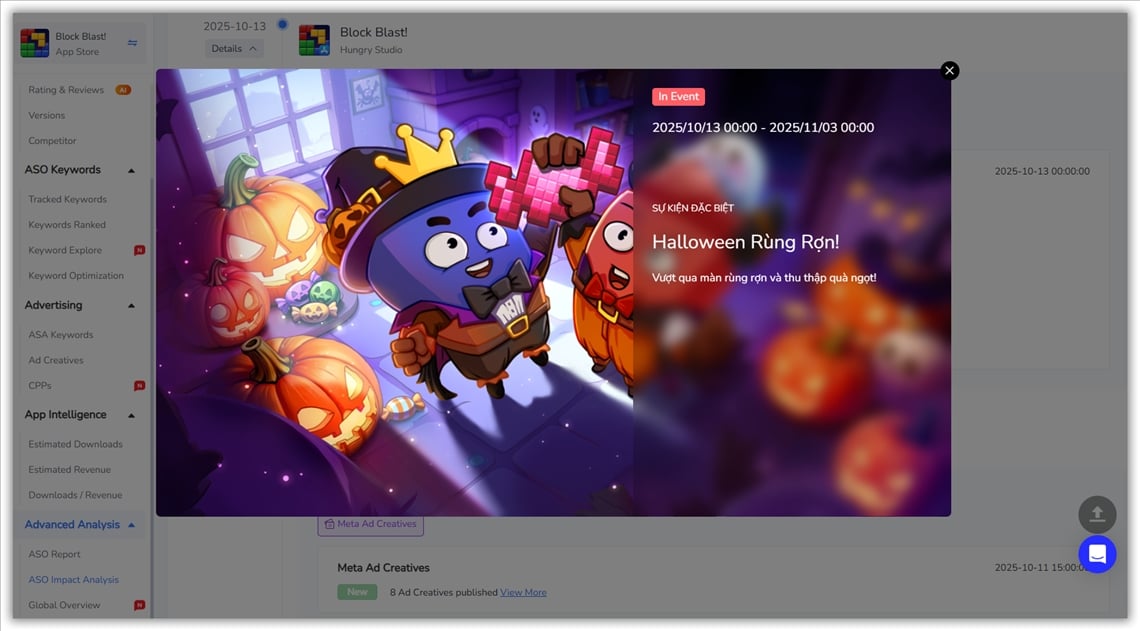Image resolution: width=1140 pixels, height=631 pixels.
Task: Click the timeline dot next to 2025-10-13
Action: click(x=282, y=25)
